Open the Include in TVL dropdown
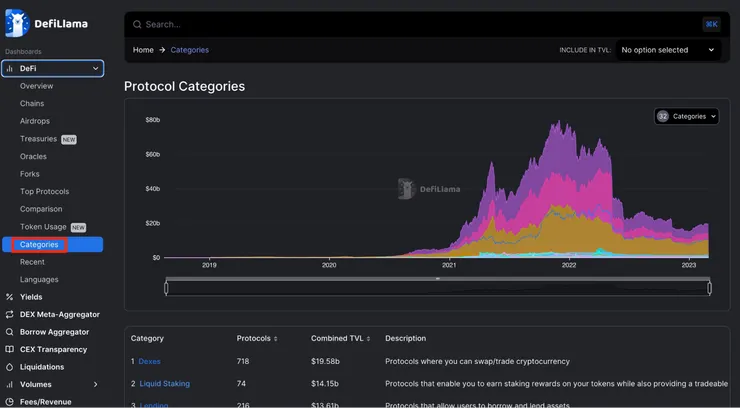This screenshot has width=740, height=408. [x=668, y=50]
